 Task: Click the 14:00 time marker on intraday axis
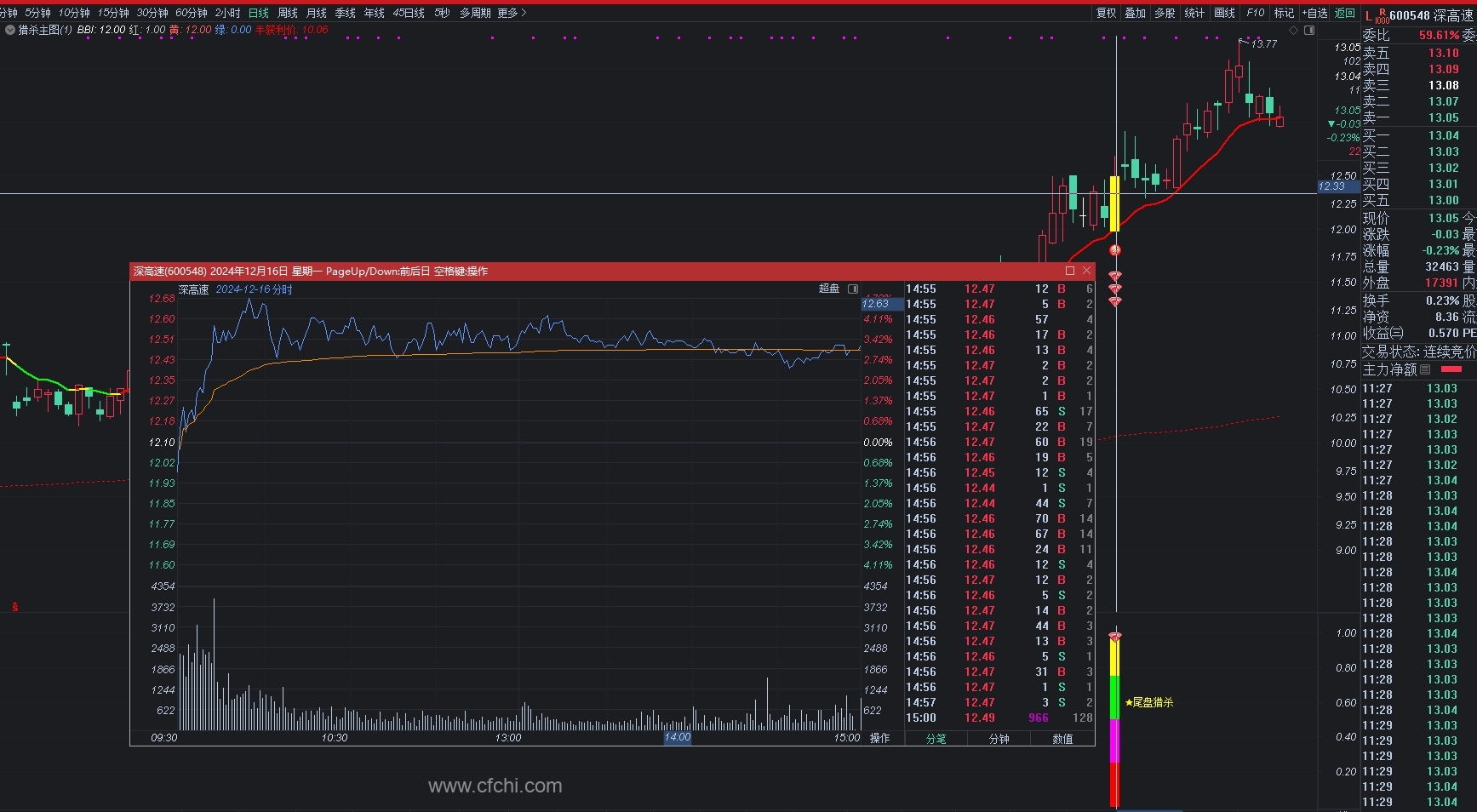pyautogui.click(x=678, y=737)
